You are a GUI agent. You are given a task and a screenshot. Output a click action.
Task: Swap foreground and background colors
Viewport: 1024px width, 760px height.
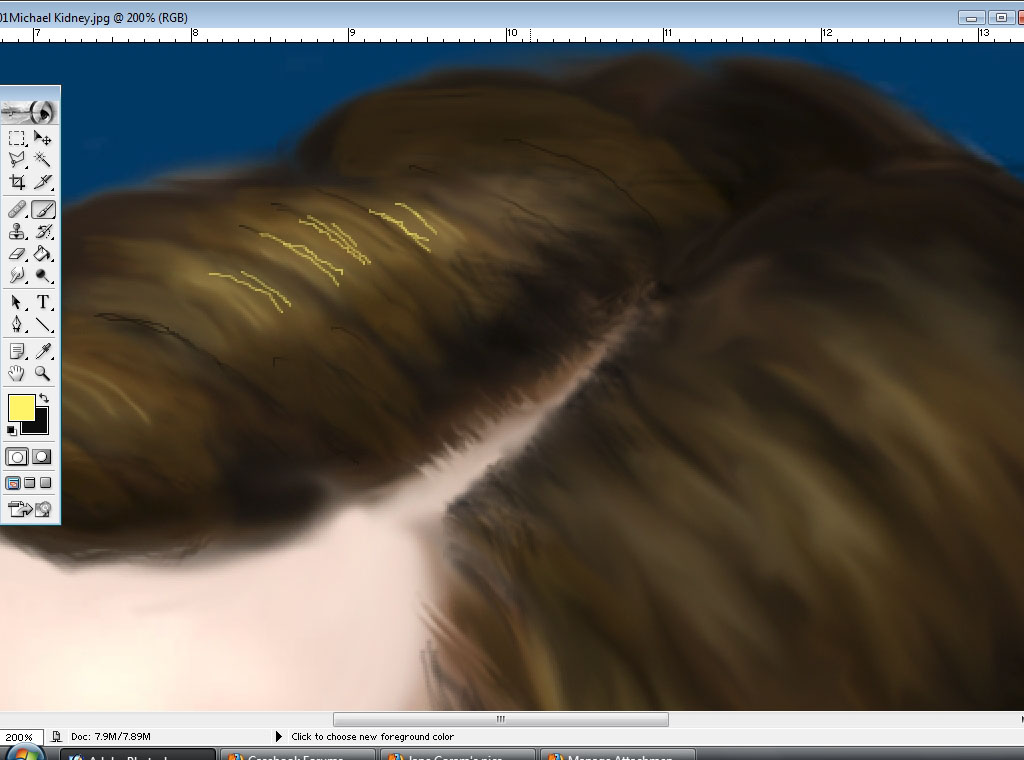(44, 398)
